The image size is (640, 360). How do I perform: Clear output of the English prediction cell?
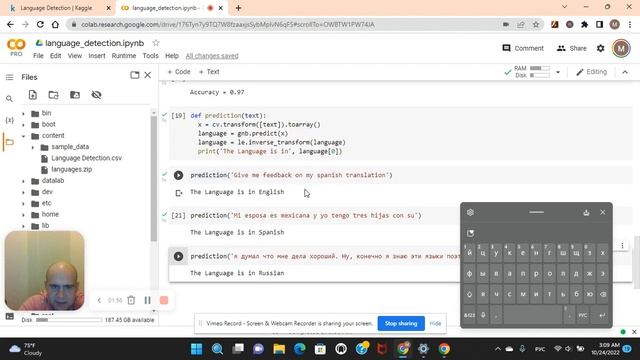178,193
